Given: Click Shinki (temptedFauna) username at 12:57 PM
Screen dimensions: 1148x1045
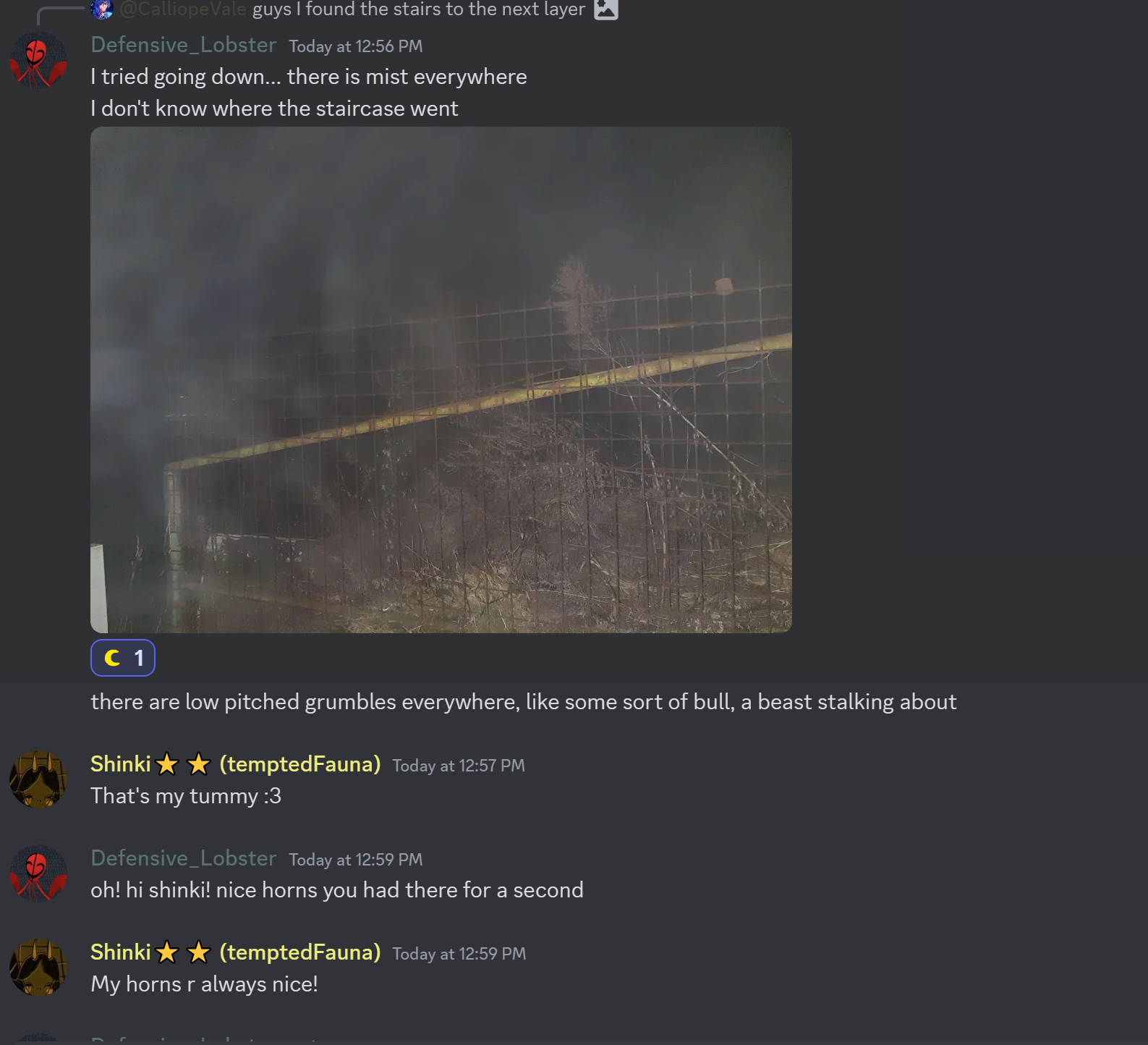Looking at the screenshot, I should click(x=236, y=764).
